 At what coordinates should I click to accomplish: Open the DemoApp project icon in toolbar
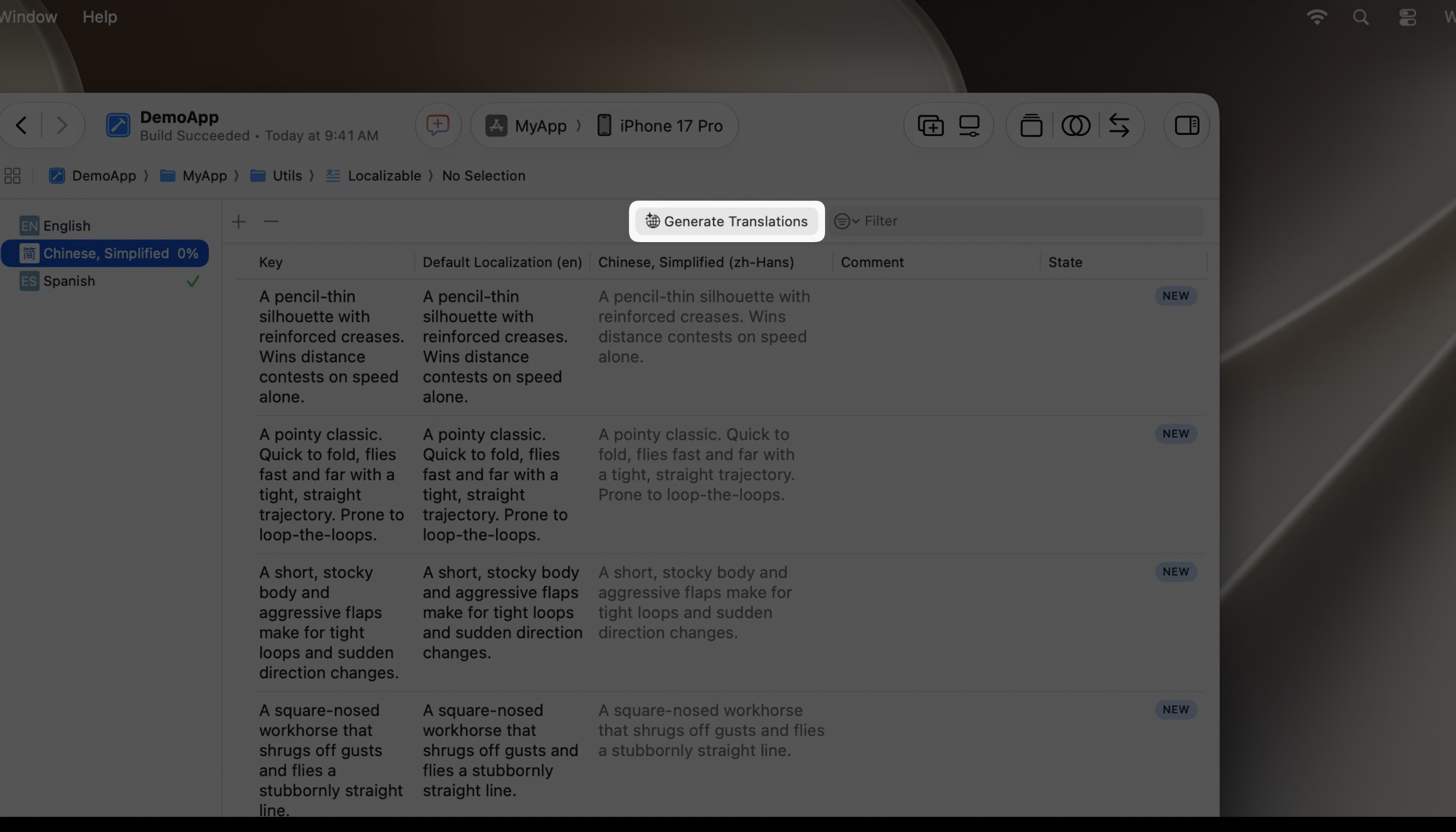(x=118, y=125)
